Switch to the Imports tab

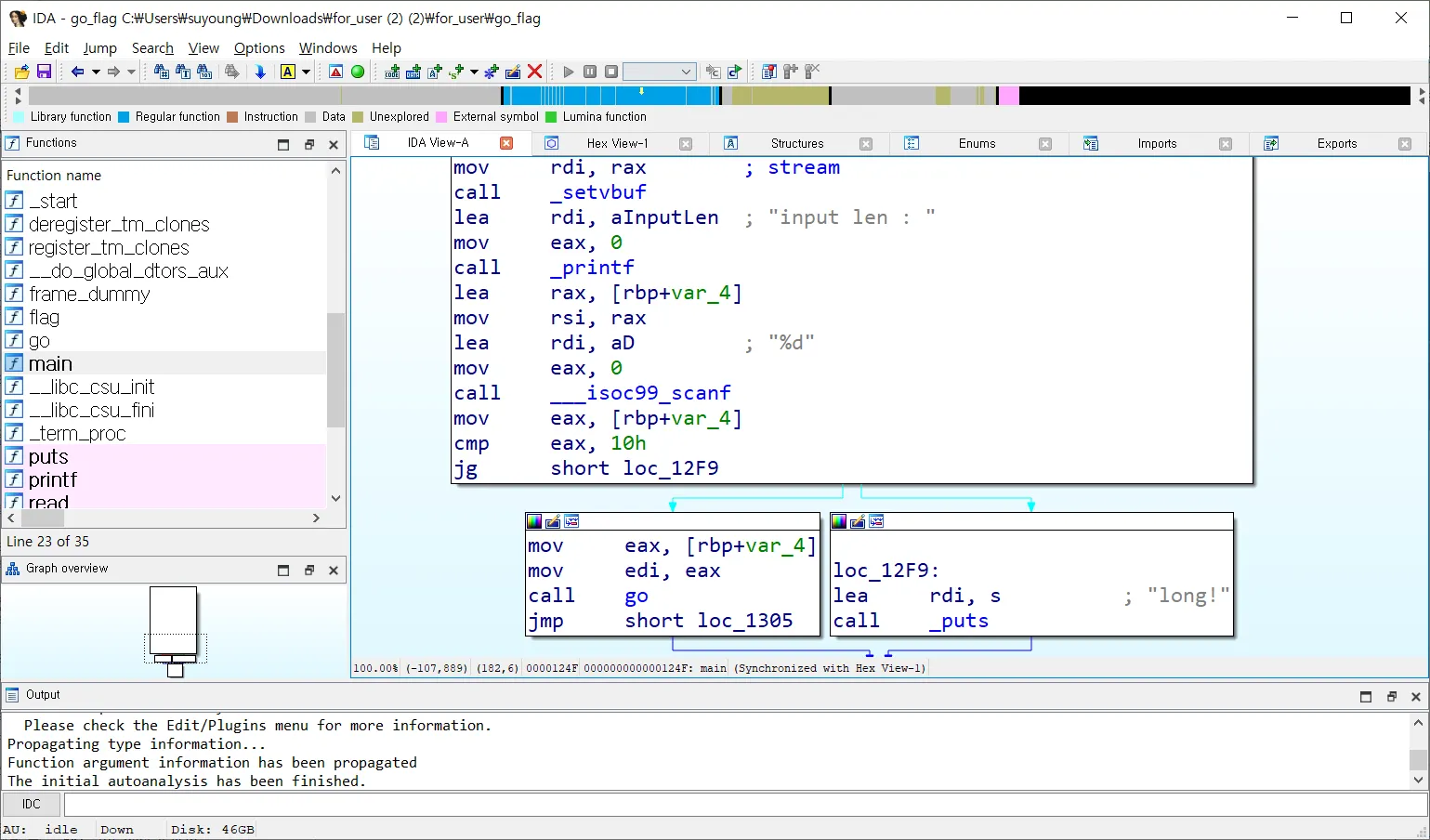(x=1156, y=143)
